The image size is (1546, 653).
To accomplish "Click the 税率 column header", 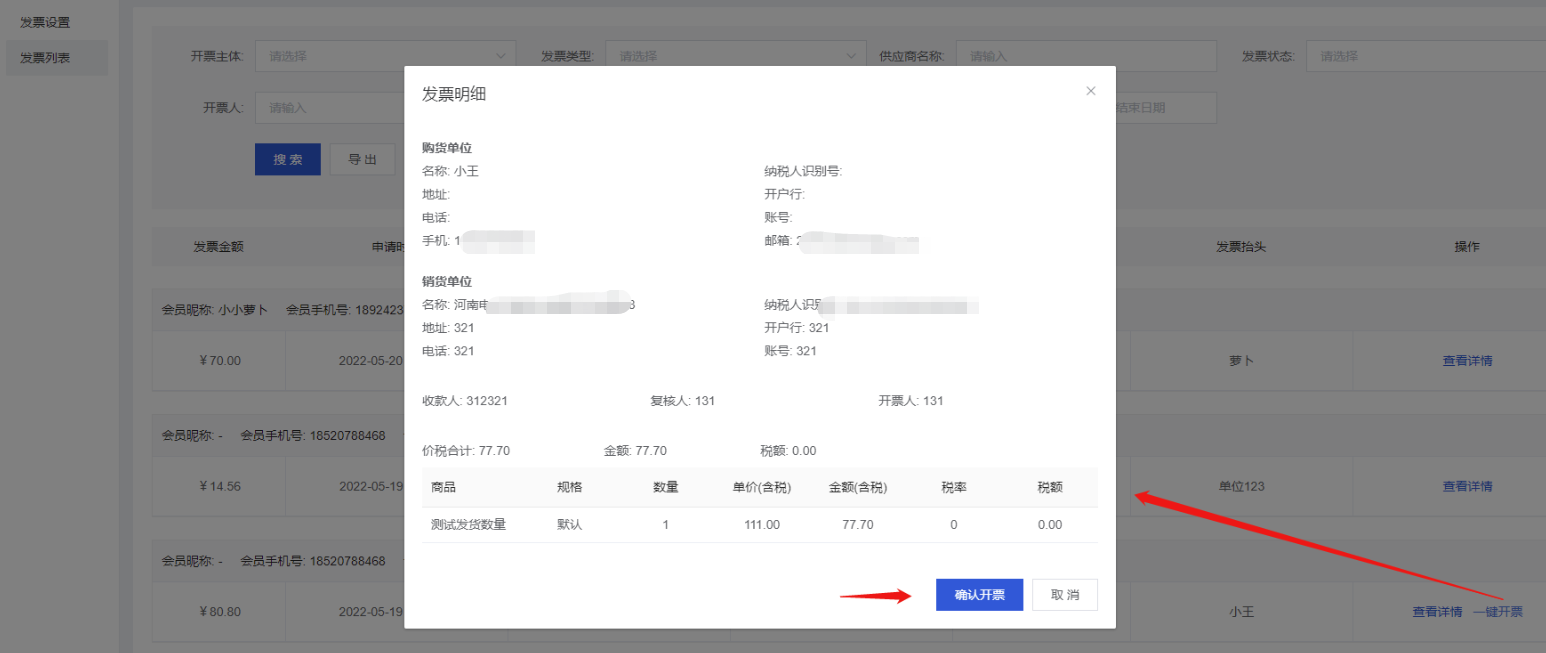I will click(x=953, y=488).
